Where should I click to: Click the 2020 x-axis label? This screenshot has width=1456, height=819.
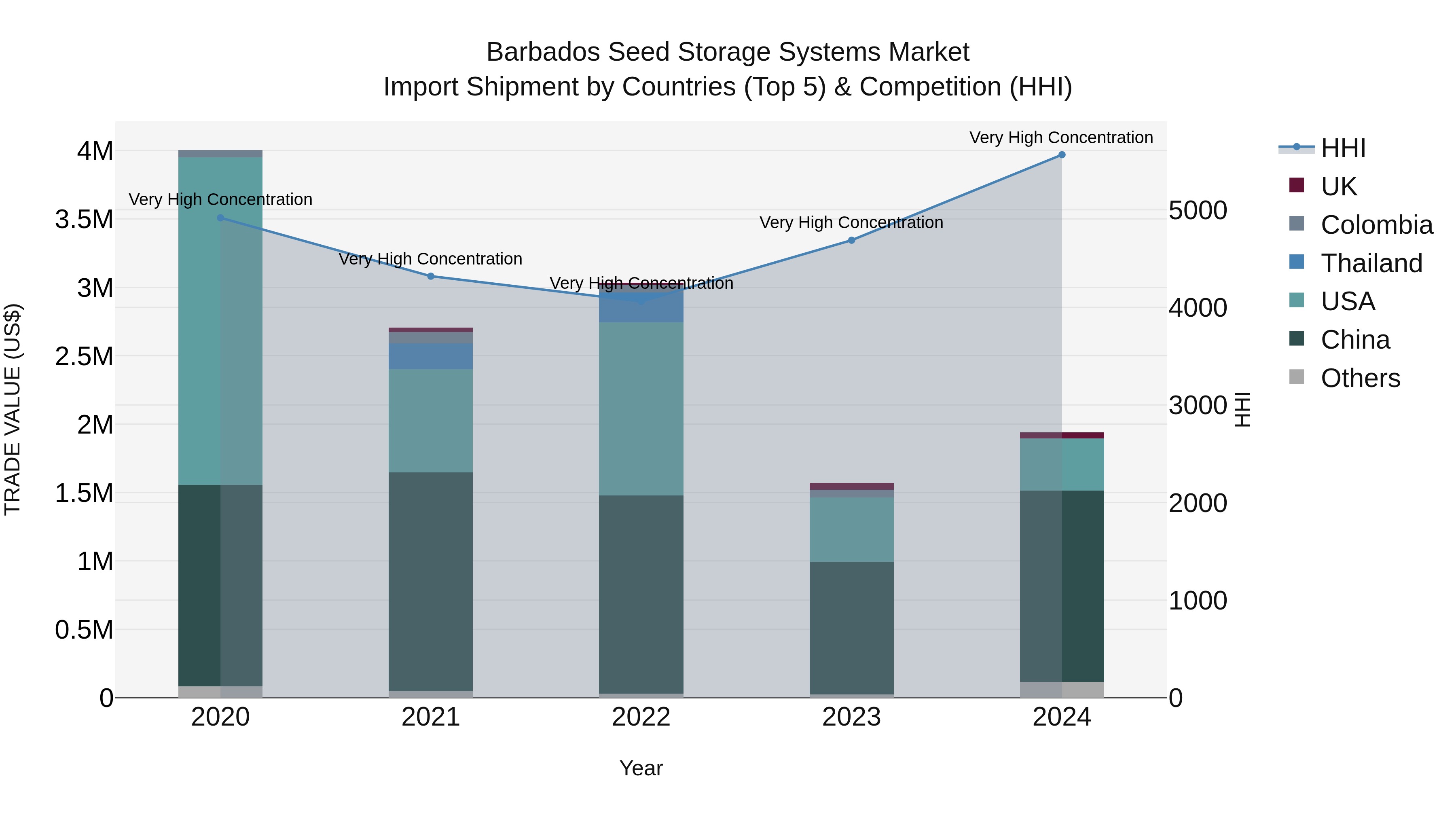[220, 717]
